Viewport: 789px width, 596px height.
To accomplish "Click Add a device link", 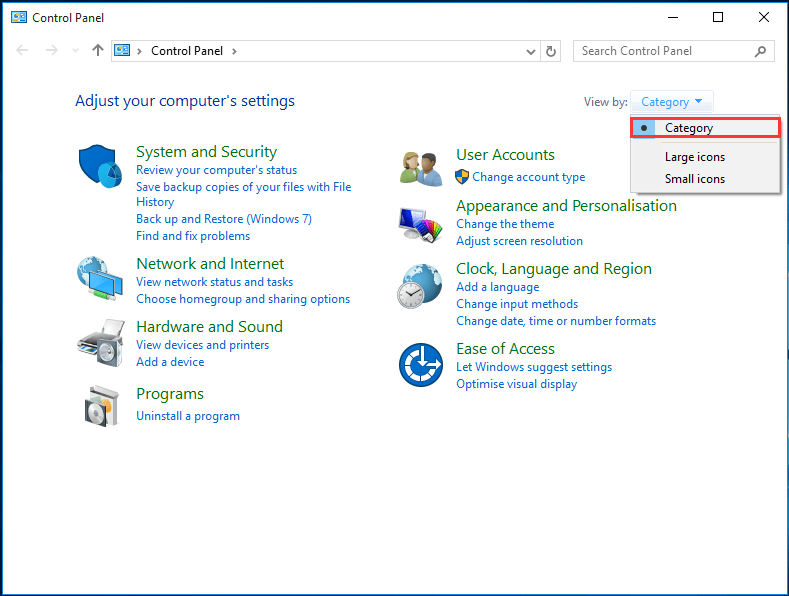I will pos(170,362).
